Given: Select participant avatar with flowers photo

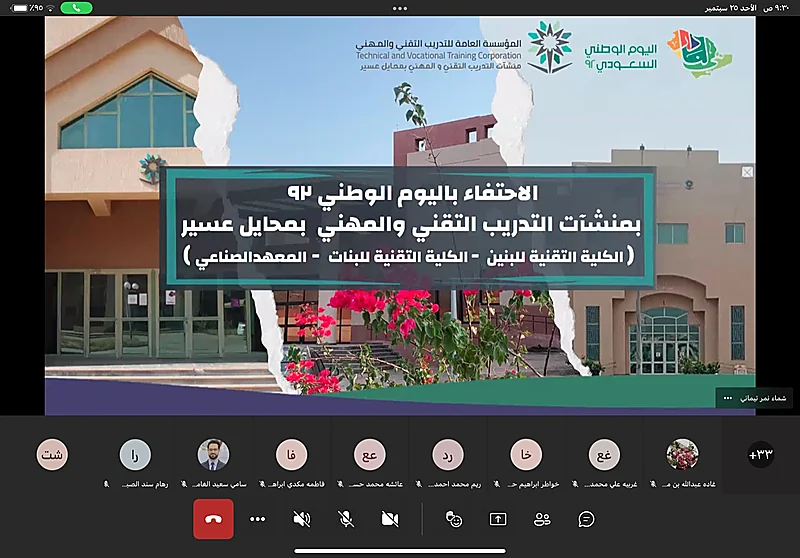Looking at the screenshot, I should pos(682,455).
